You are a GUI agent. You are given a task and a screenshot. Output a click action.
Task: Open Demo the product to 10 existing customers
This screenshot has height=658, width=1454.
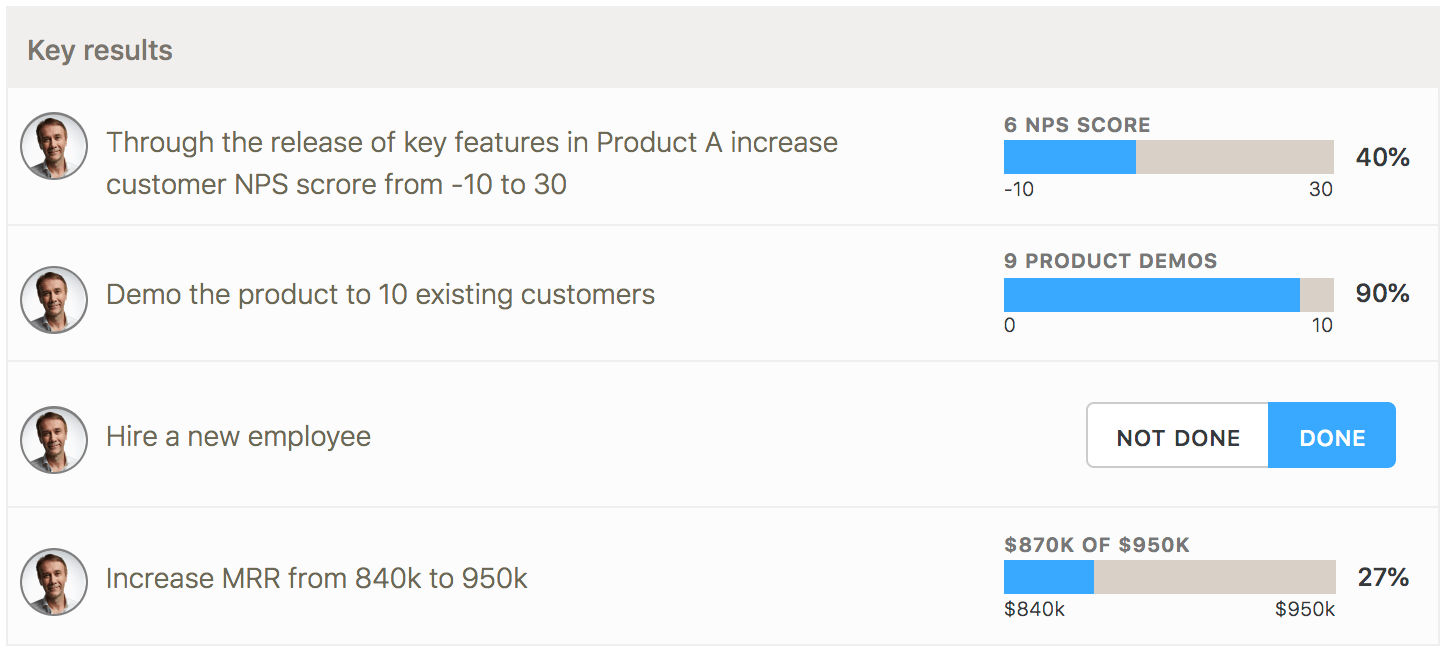pyautogui.click(x=381, y=295)
